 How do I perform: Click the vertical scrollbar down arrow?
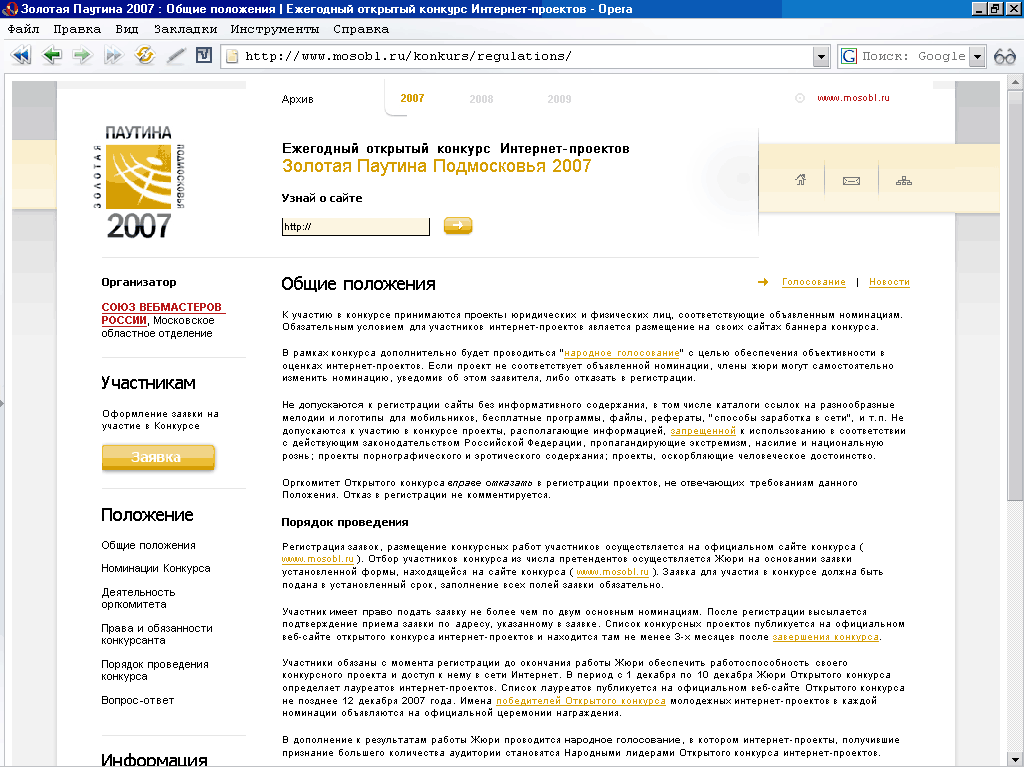[1015, 760]
